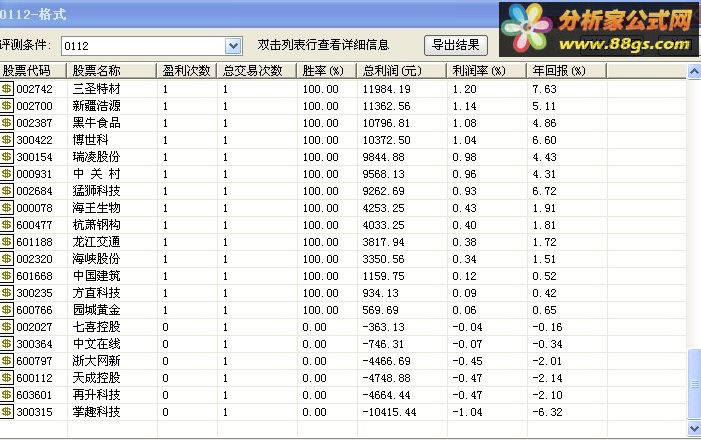Select the stock name 猛狮科技
Viewport: 701px width, 440px height.
click(97, 190)
